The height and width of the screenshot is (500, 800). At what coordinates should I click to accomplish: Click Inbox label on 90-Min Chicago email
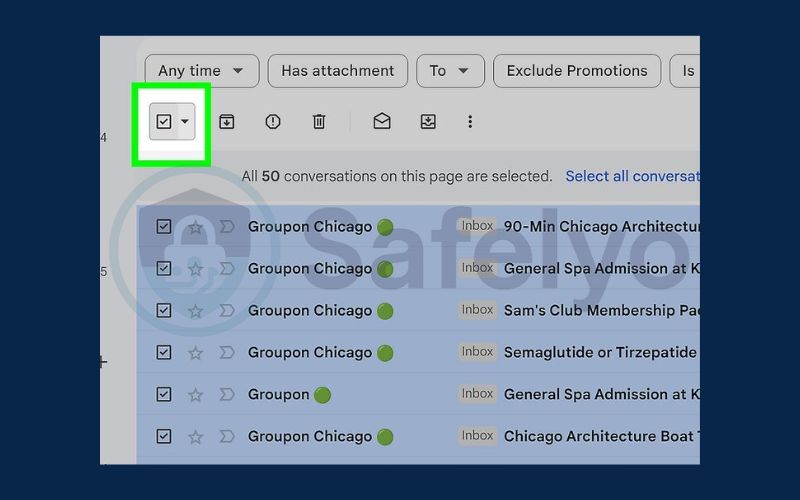[477, 226]
